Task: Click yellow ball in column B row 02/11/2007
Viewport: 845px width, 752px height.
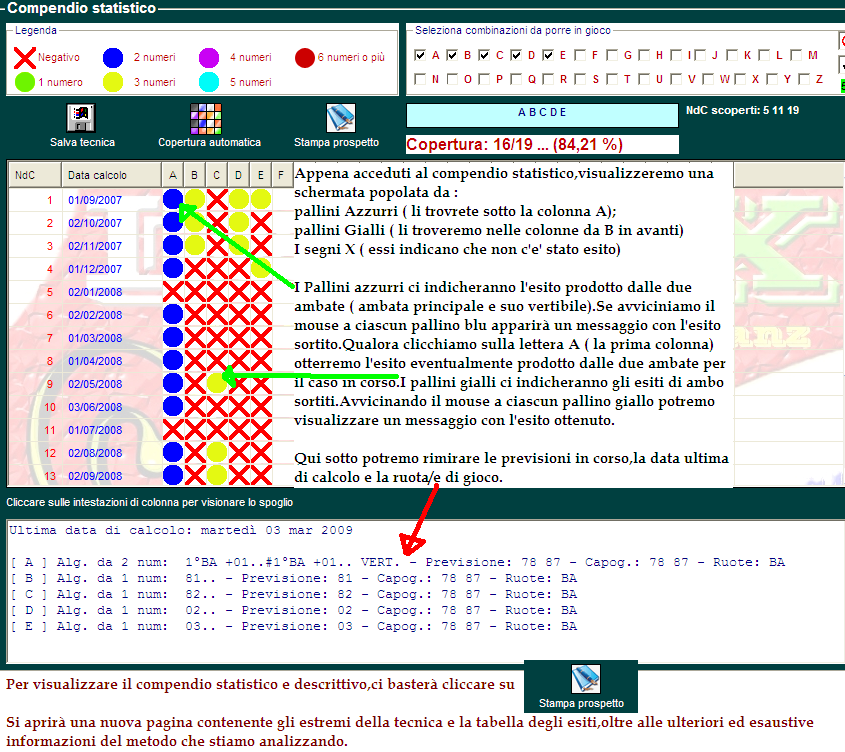Action: (x=195, y=245)
